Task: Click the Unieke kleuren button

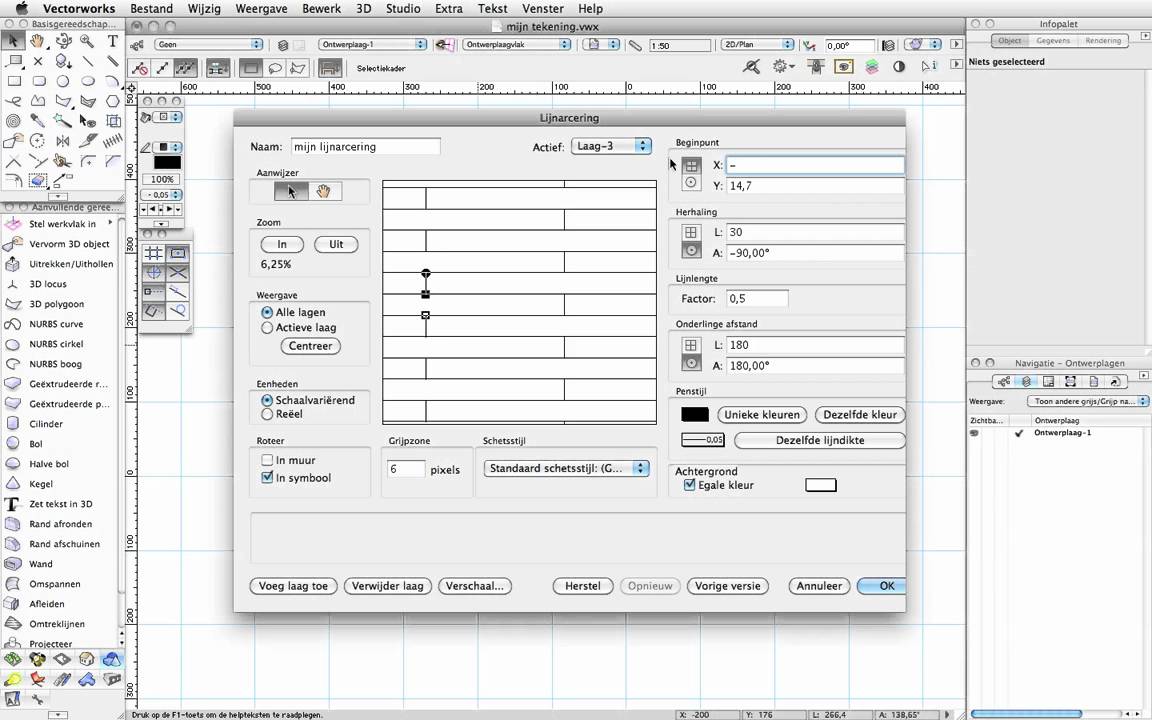Action: 762,414
